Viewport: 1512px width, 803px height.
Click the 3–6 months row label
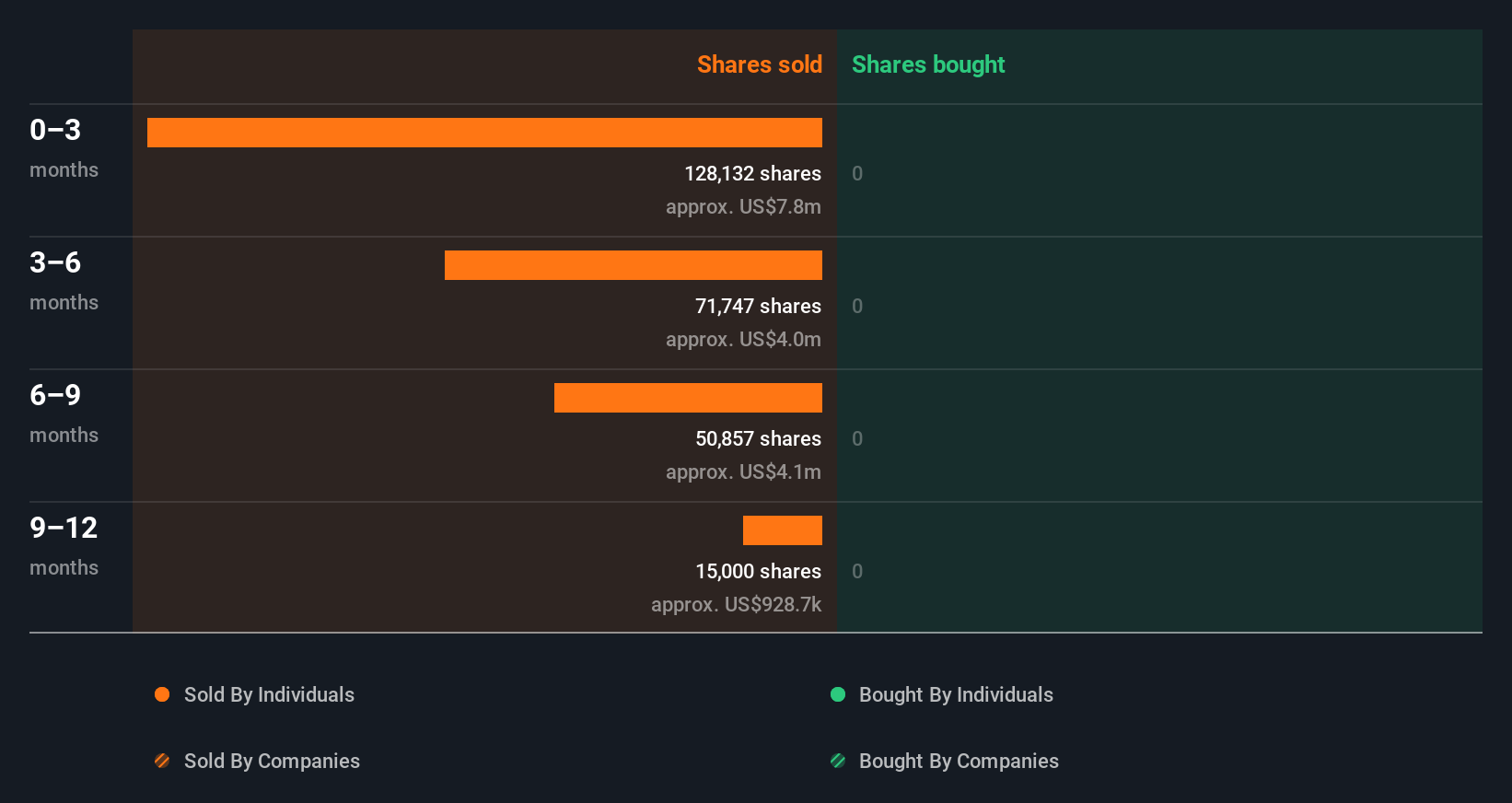pos(64,281)
